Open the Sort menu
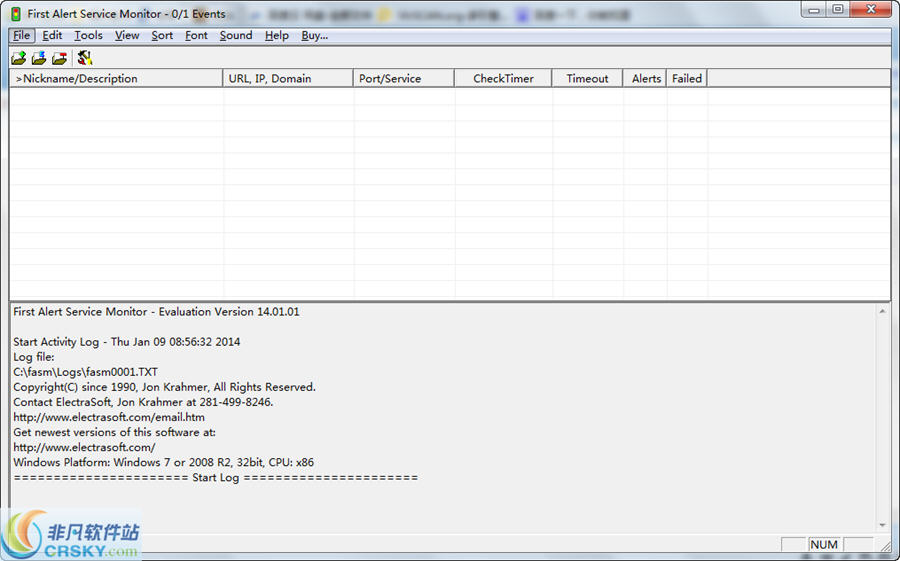The width and height of the screenshot is (900, 561). tap(162, 36)
